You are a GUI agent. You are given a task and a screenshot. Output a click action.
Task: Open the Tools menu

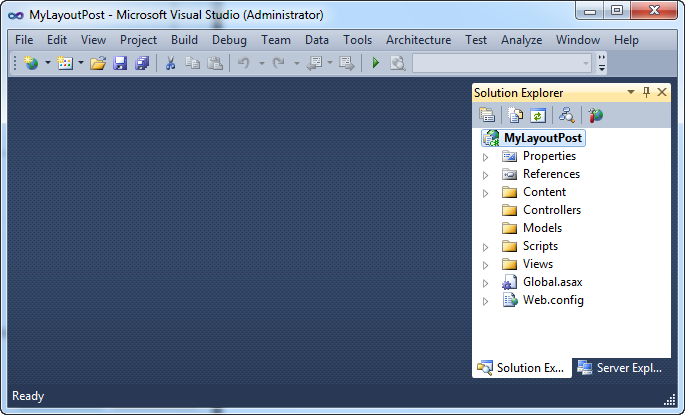(357, 40)
